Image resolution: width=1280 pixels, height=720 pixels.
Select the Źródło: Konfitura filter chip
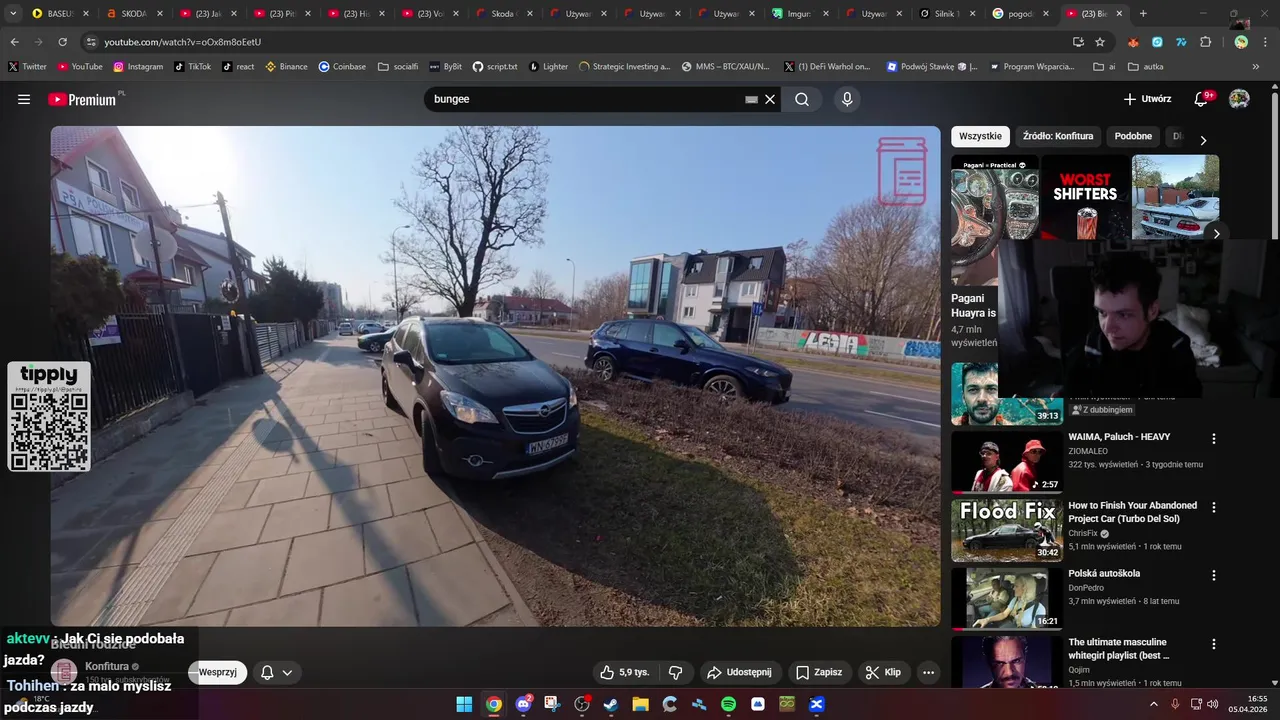point(1058,136)
